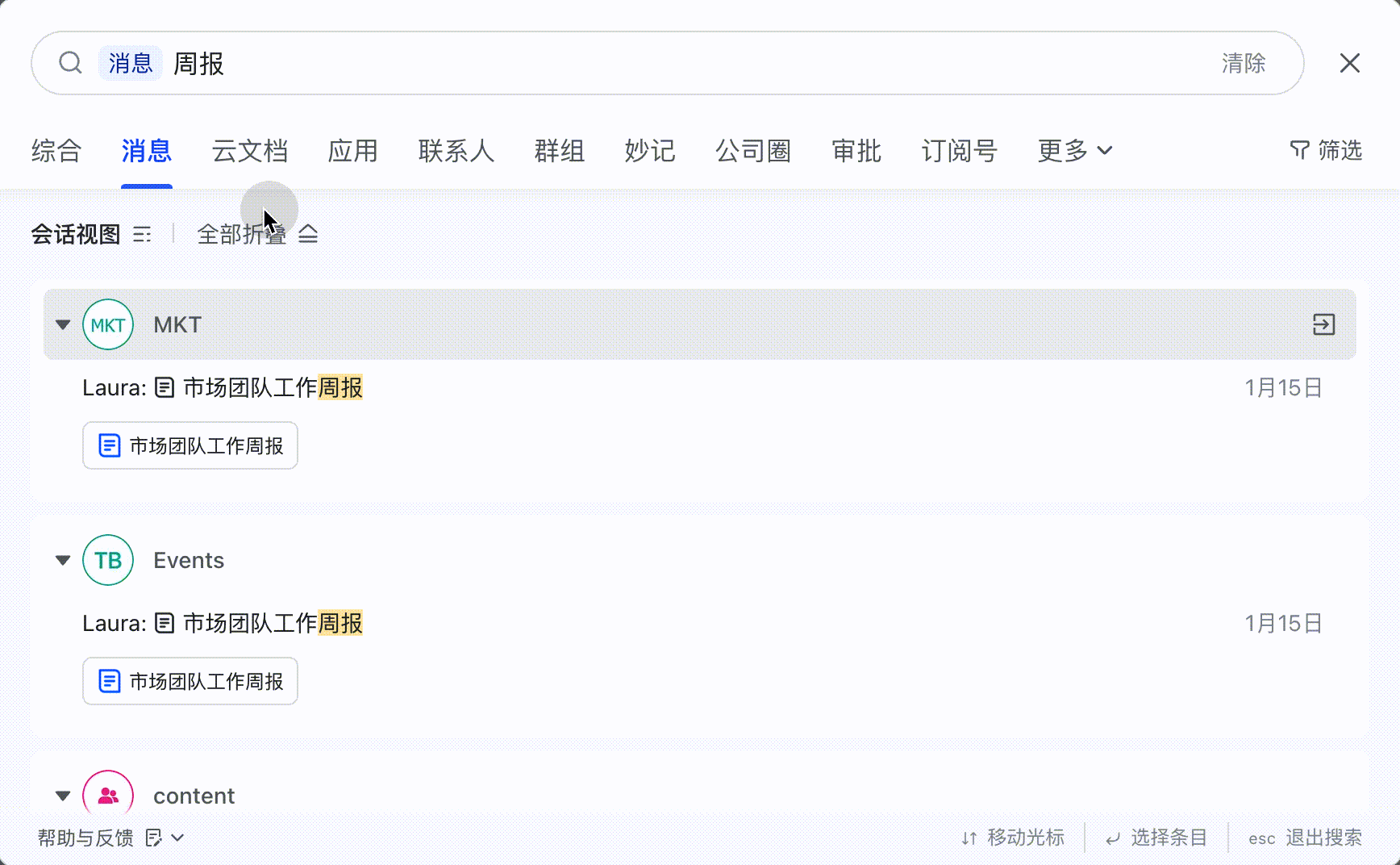Open 市场团队工作周报 doc chip under Events

pyautogui.click(x=190, y=681)
